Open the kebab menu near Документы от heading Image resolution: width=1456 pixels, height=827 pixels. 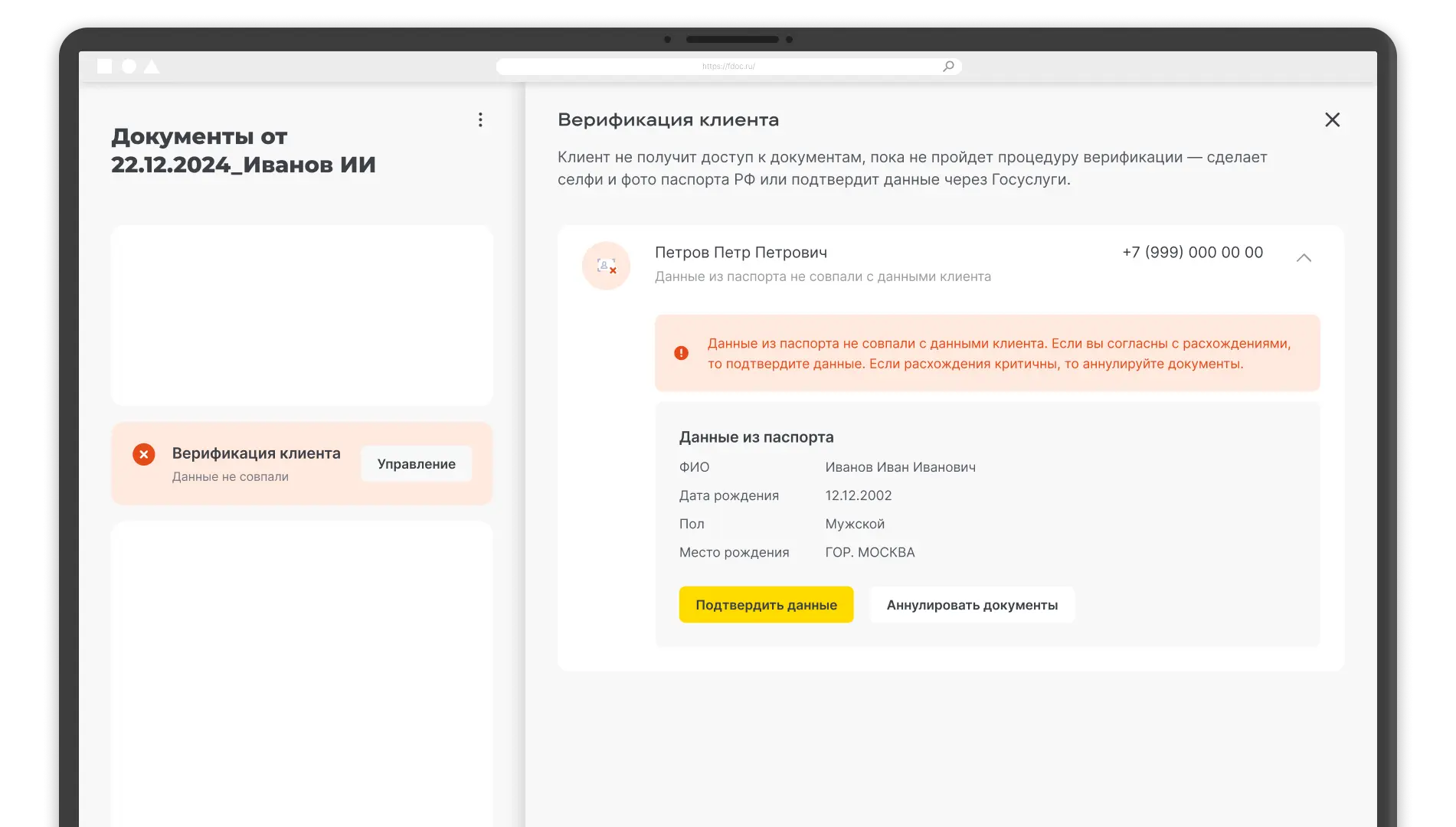click(x=480, y=119)
